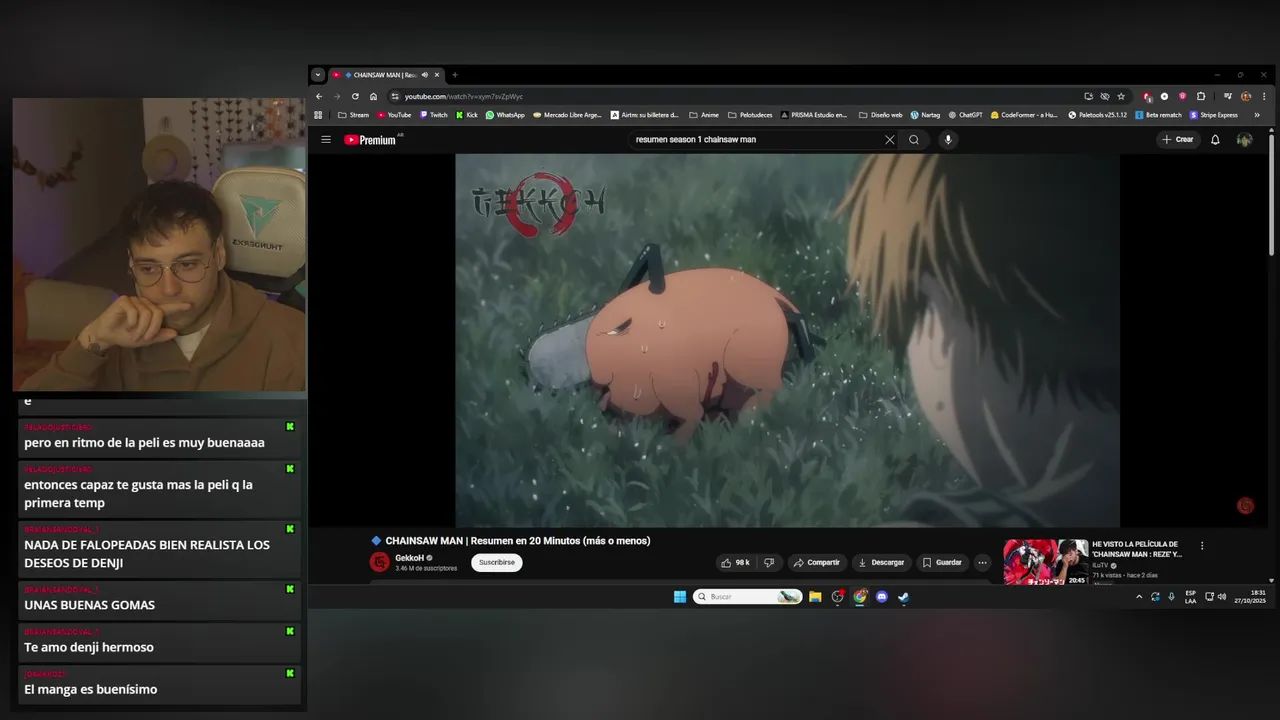Open Chrome three-dot menu
This screenshot has width=1280, height=720.
1262,97
